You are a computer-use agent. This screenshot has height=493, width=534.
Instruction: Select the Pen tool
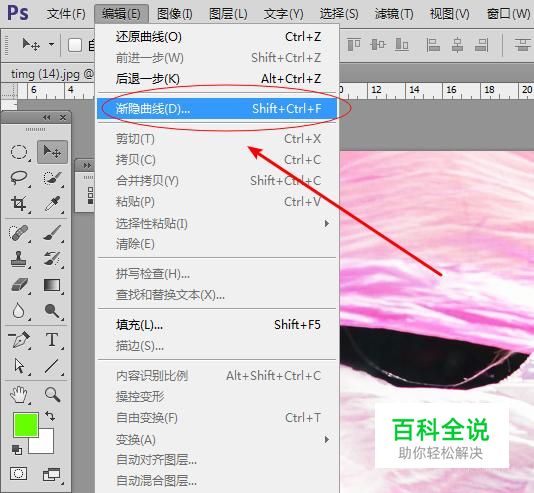[19, 340]
